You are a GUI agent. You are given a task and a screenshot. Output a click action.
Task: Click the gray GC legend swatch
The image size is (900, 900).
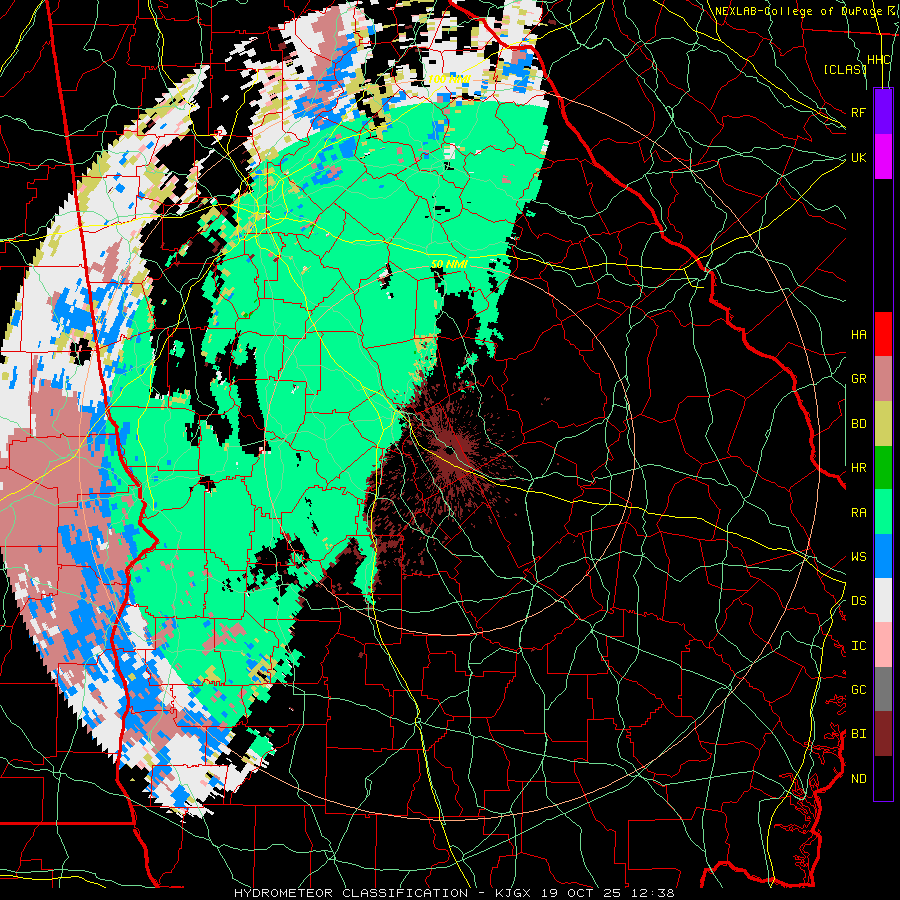pyautogui.click(x=883, y=689)
